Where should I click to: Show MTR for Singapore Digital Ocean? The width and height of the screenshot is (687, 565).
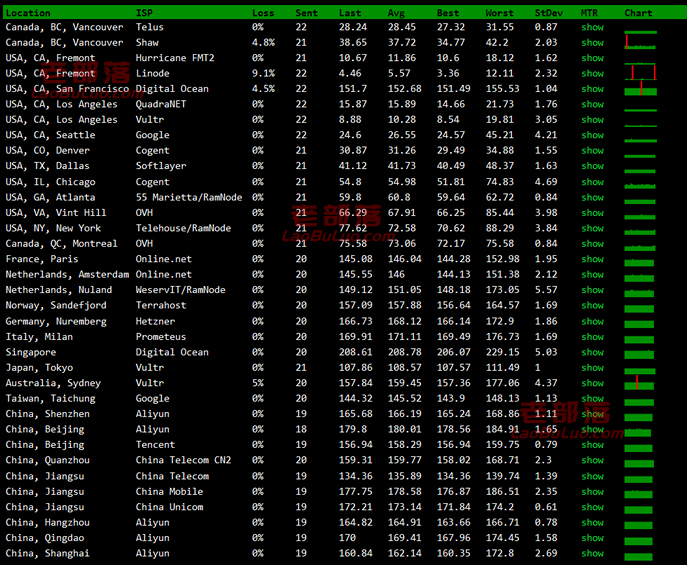click(592, 352)
